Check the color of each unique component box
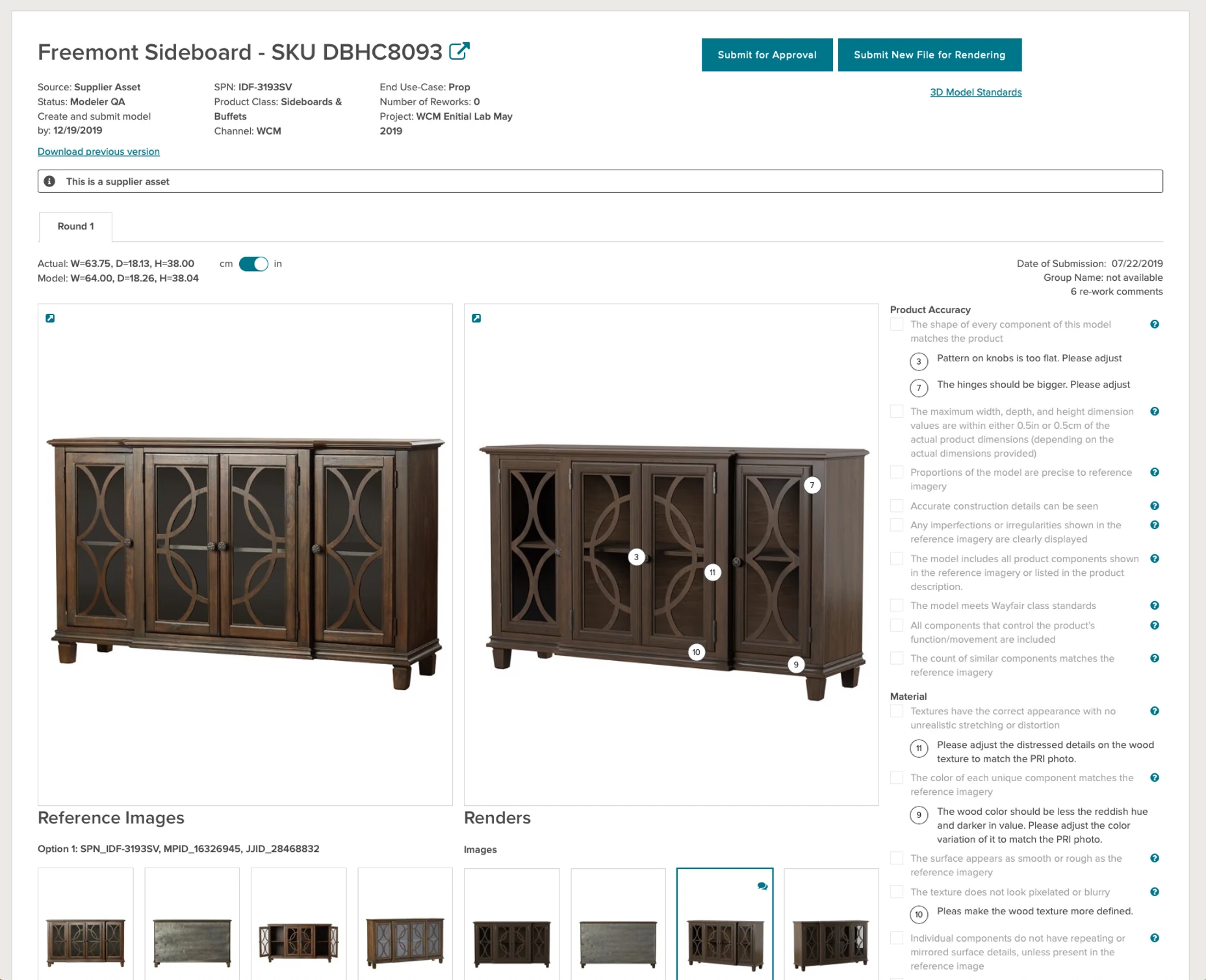The image size is (1206, 980). (x=897, y=778)
